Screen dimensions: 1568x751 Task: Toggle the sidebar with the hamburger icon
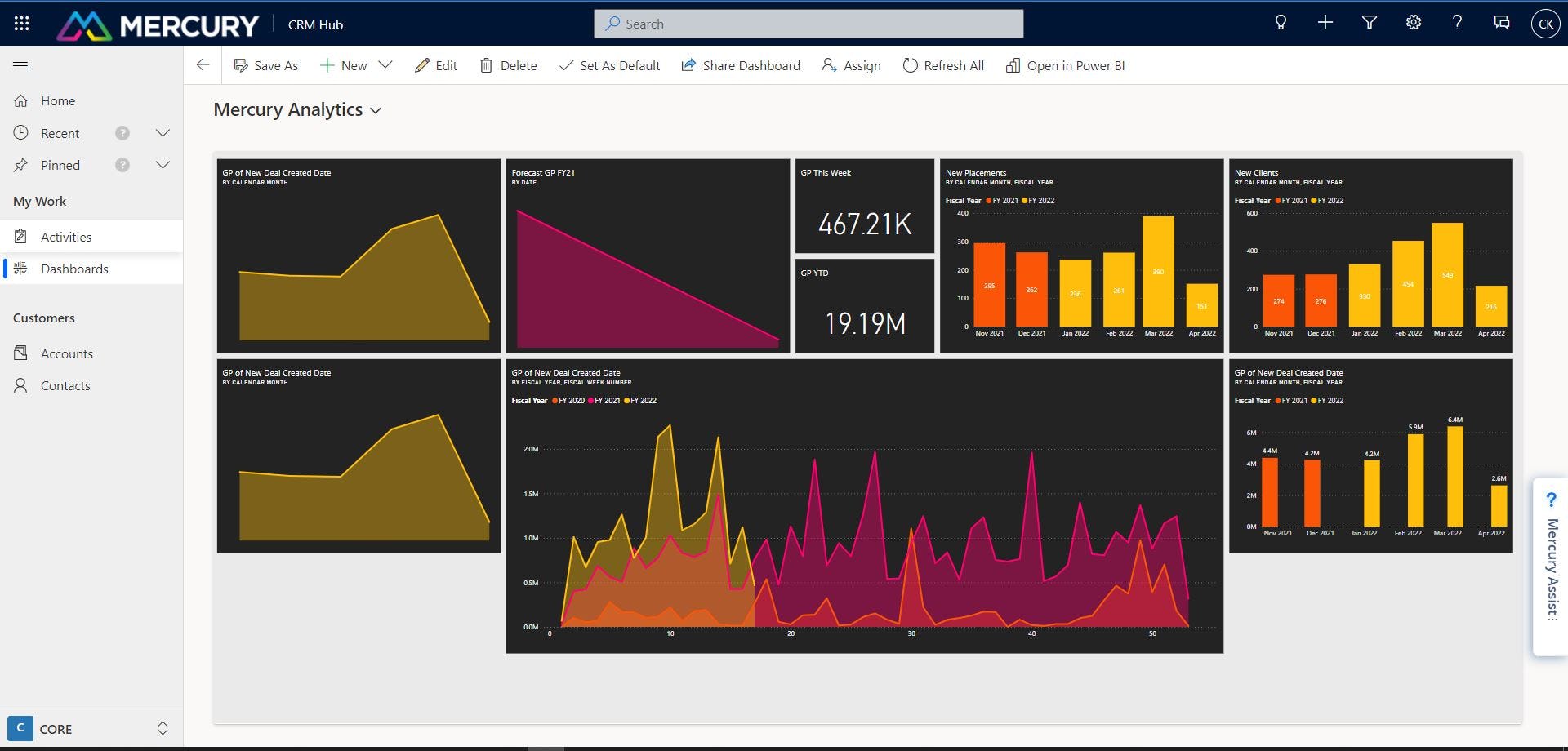click(20, 65)
